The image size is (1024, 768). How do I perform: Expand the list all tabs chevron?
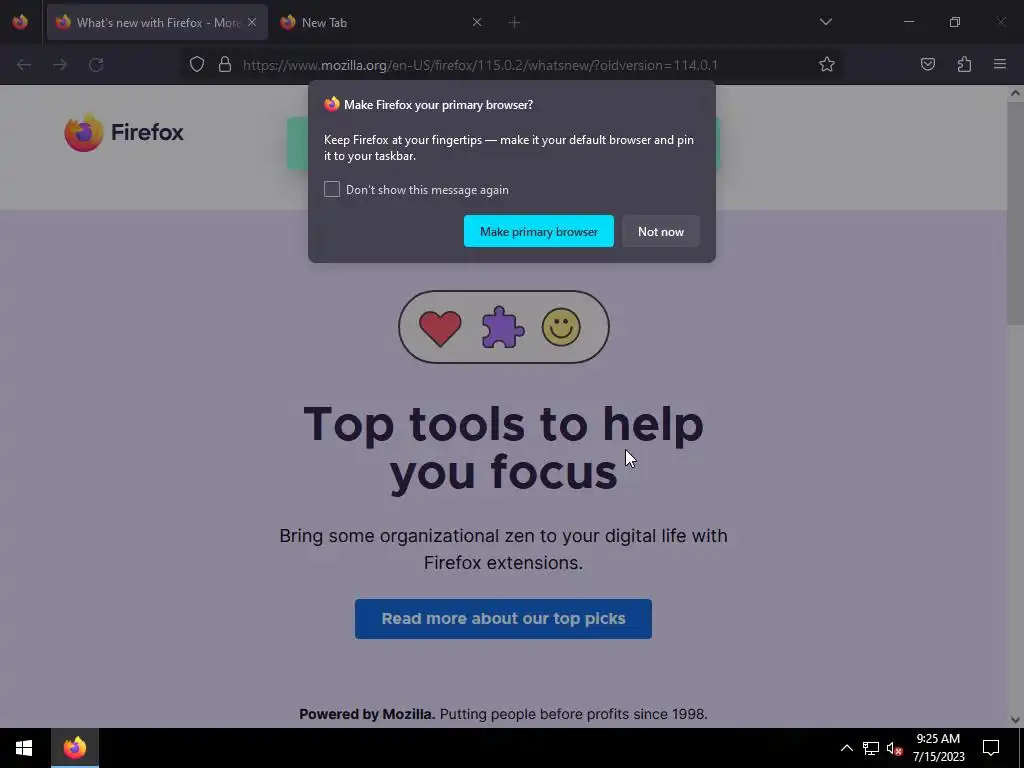pyautogui.click(x=825, y=22)
